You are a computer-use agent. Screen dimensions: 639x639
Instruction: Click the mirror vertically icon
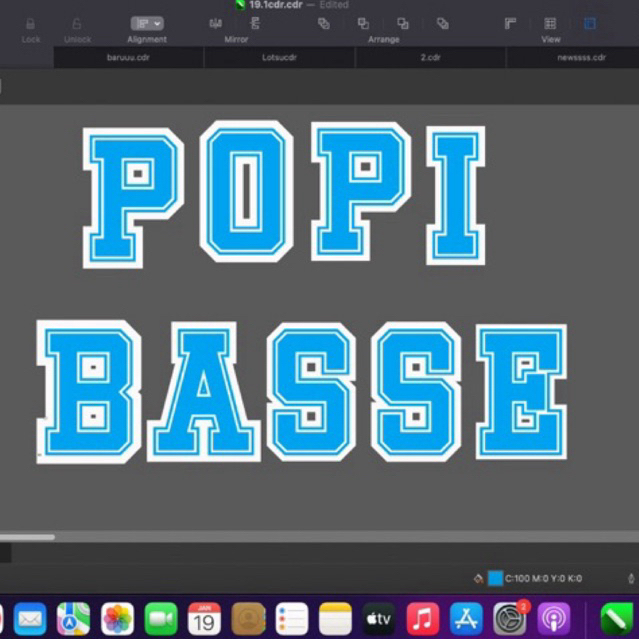point(255,23)
